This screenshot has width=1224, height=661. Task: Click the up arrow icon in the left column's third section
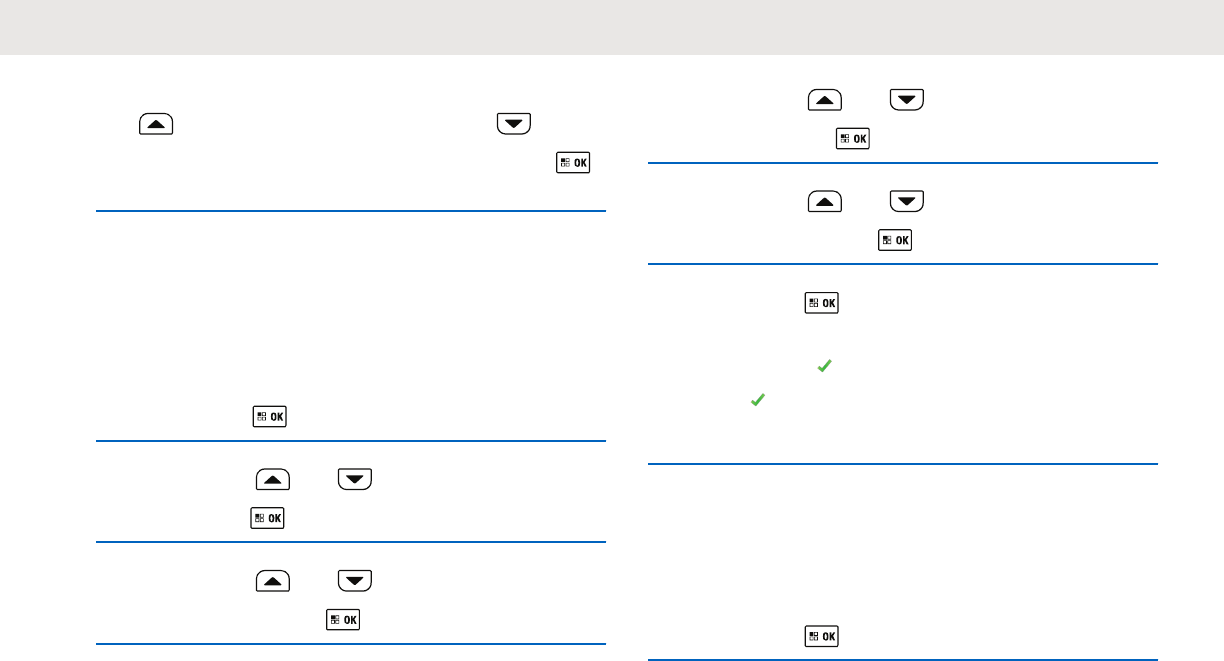tap(272, 479)
